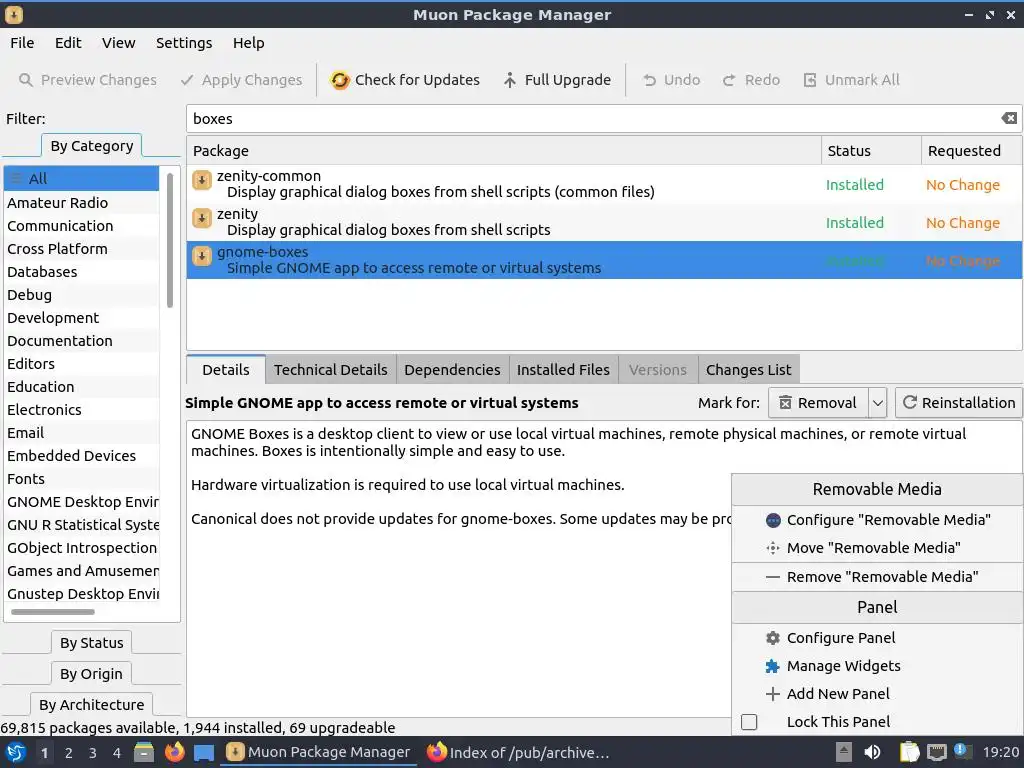The image size is (1024, 768).
Task: Switch to the Dependencies tab
Action: (452, 370)
